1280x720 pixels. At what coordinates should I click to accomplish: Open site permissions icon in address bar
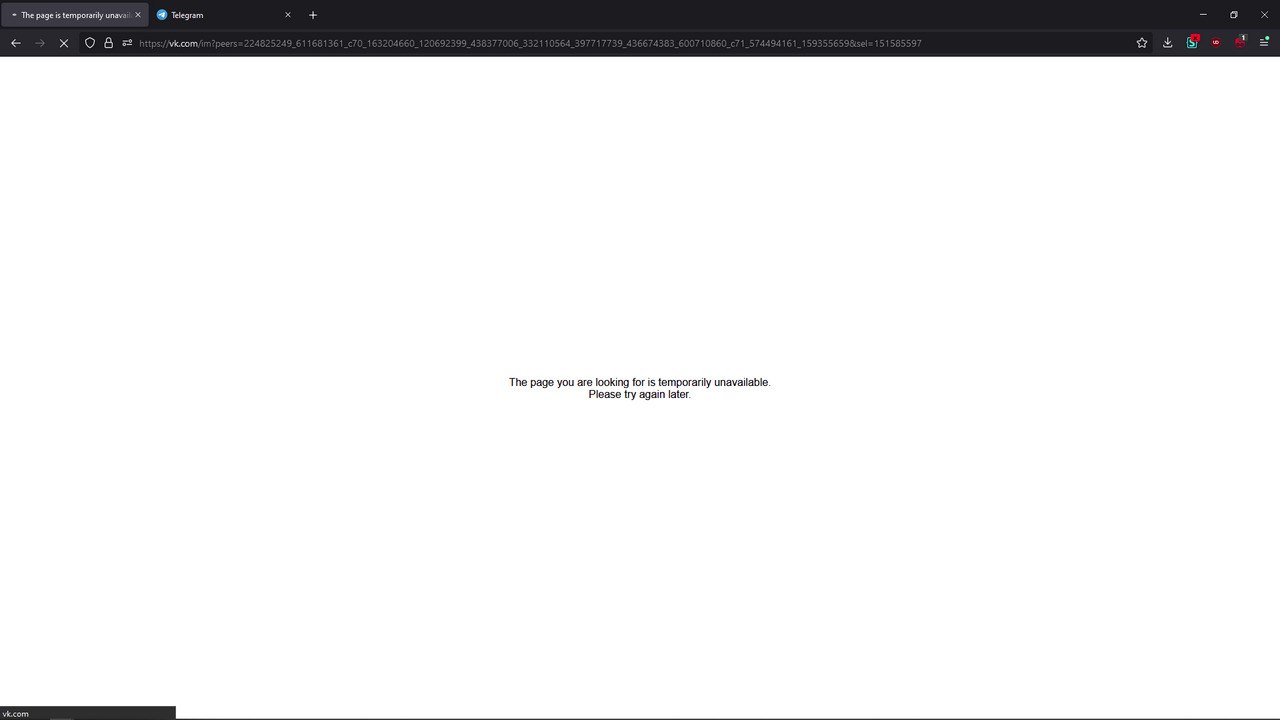click(127, 43)
